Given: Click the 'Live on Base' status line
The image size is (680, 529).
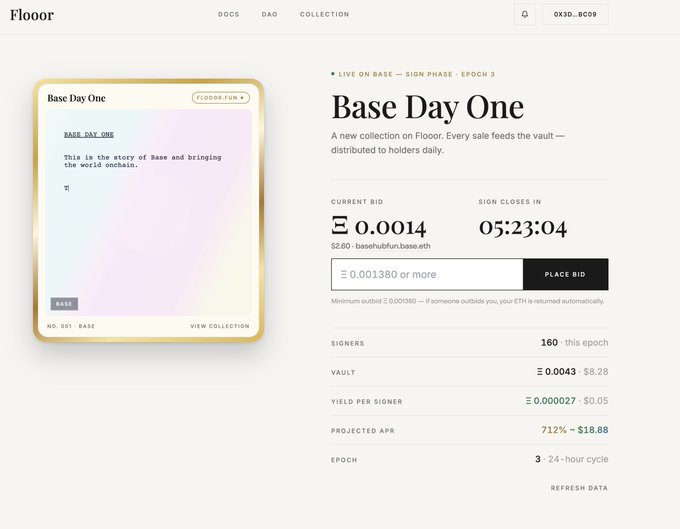Looking at the screenshot, I should click(x=413, y=74).
